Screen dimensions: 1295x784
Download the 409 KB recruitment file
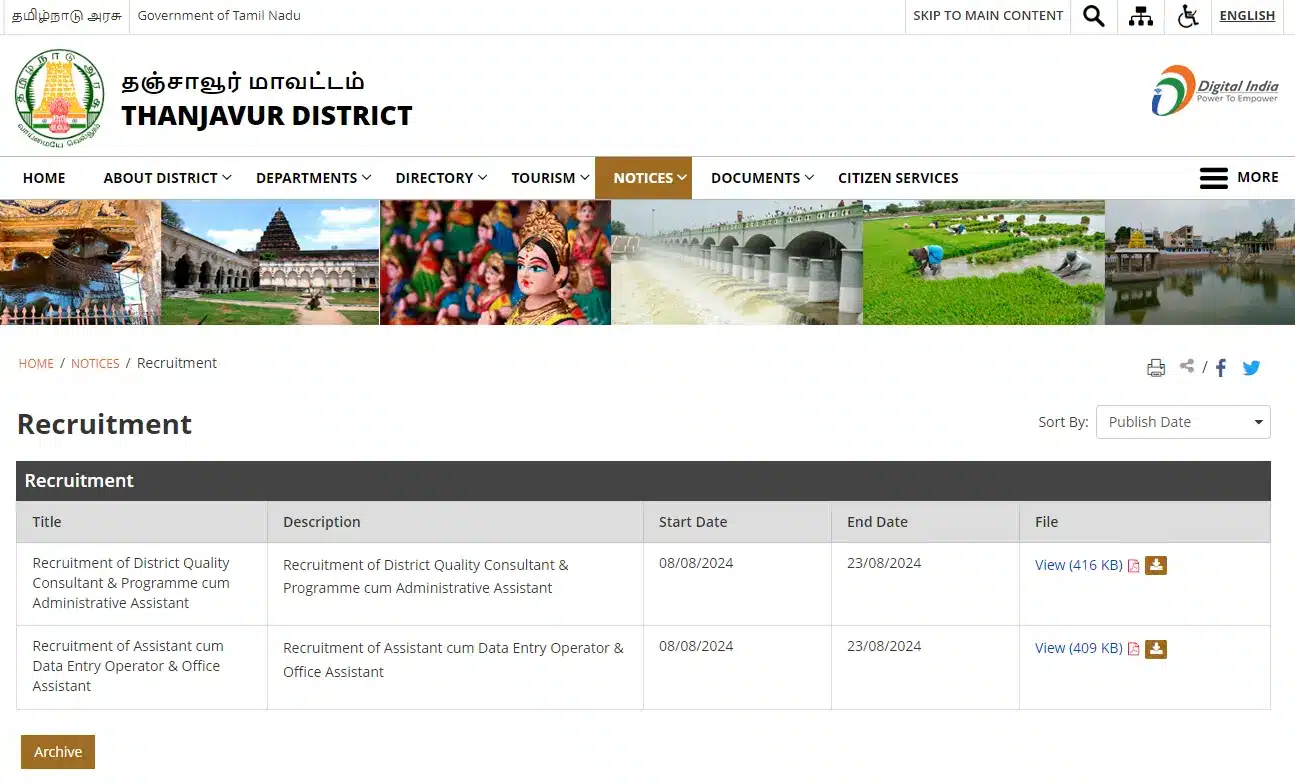pyautogui.click(x=1156, y=649)
